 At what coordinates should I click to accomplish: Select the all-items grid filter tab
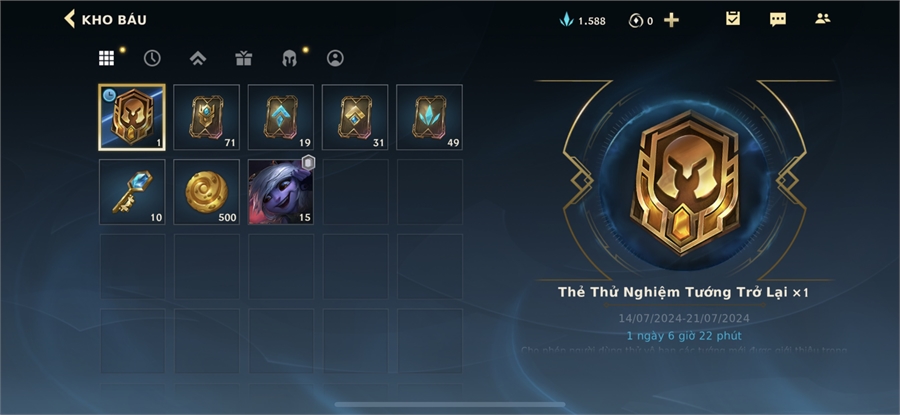tap(106, 58)
